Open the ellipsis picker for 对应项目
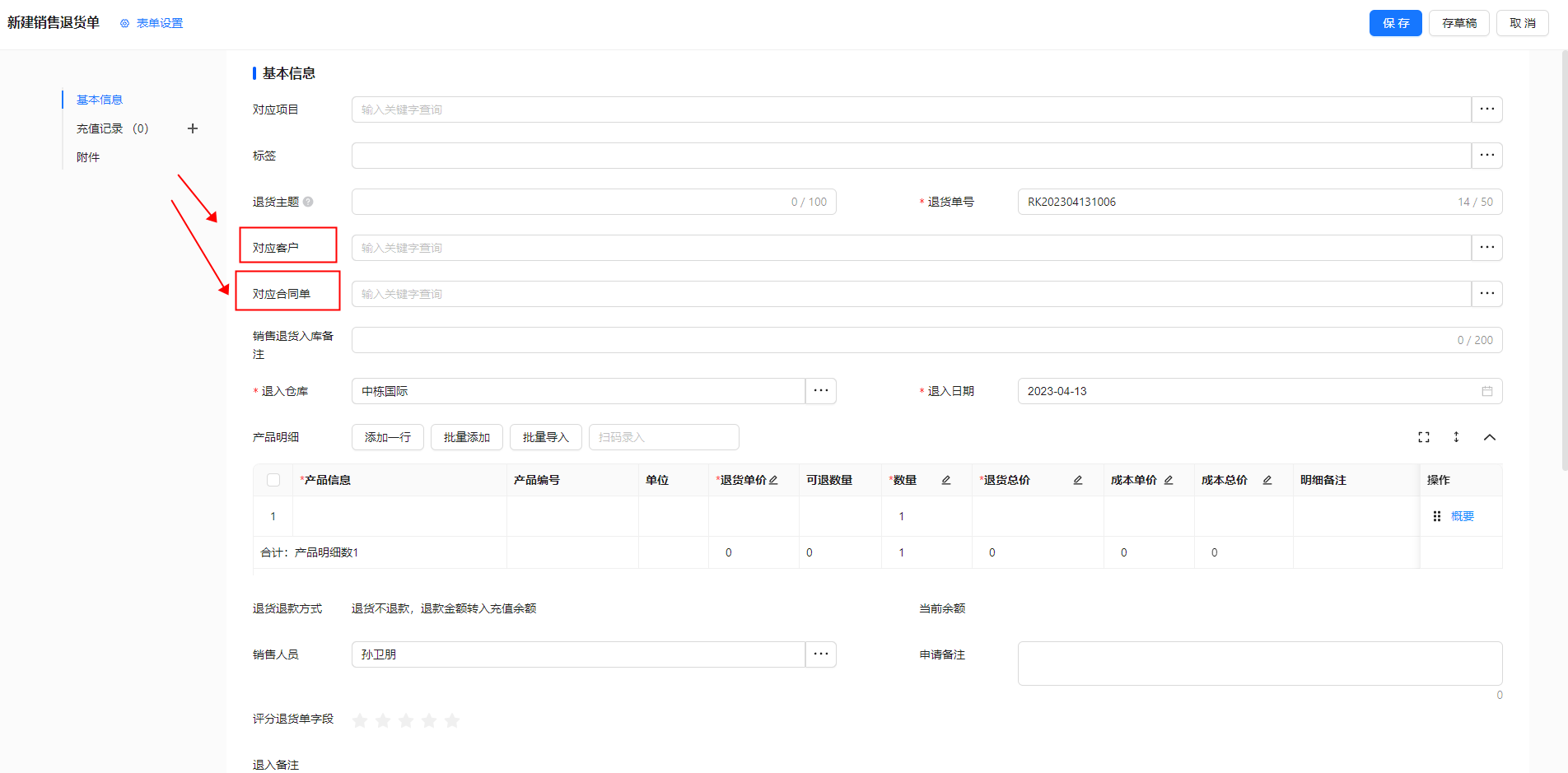This screenshot has height=773, width=1568. (1487, 109)
